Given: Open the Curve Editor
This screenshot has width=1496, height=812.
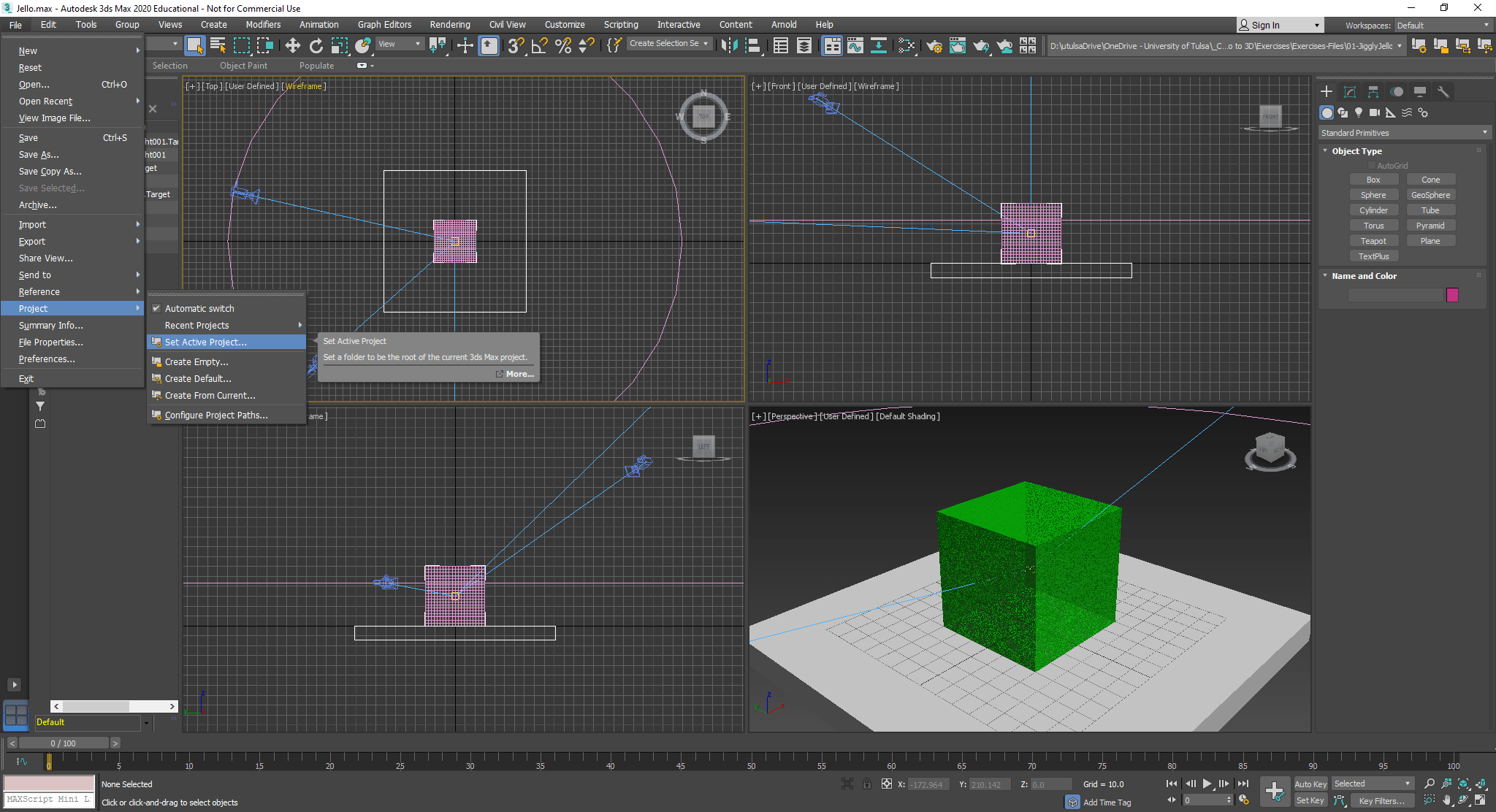Looking at the screenshot, I should (x=855, y=45).
